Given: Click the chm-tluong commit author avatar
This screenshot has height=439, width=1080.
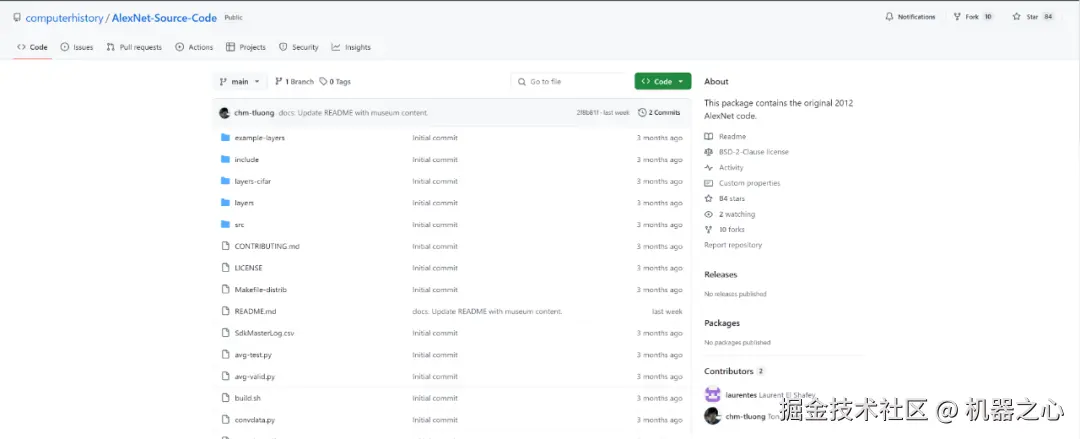Looking at the screenshot, I should (x=225, y=112).
